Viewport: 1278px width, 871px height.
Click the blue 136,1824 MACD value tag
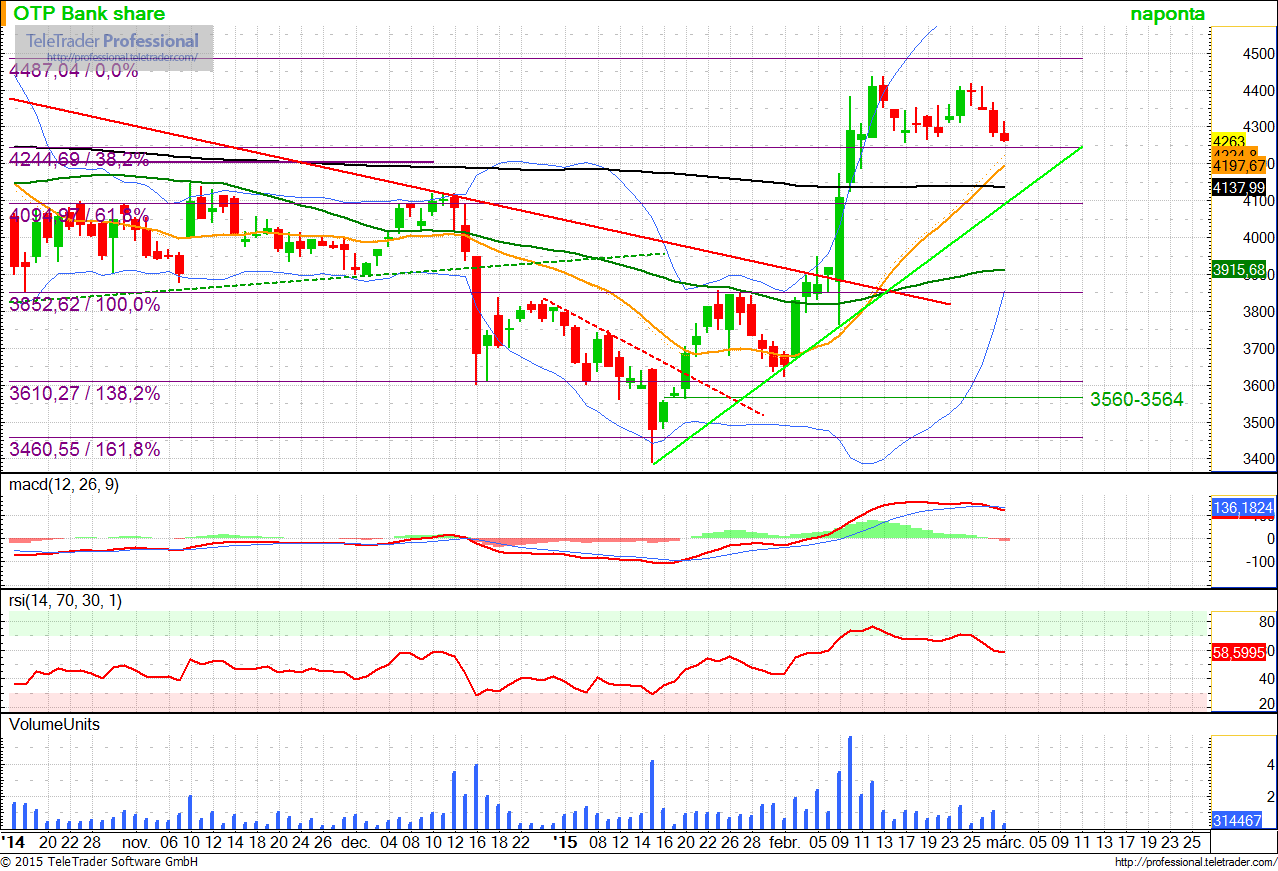coord(1242,508)
